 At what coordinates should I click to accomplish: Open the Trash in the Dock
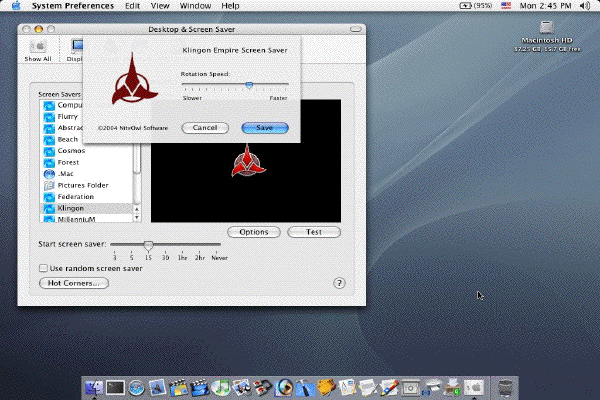(x=505, y=388)
